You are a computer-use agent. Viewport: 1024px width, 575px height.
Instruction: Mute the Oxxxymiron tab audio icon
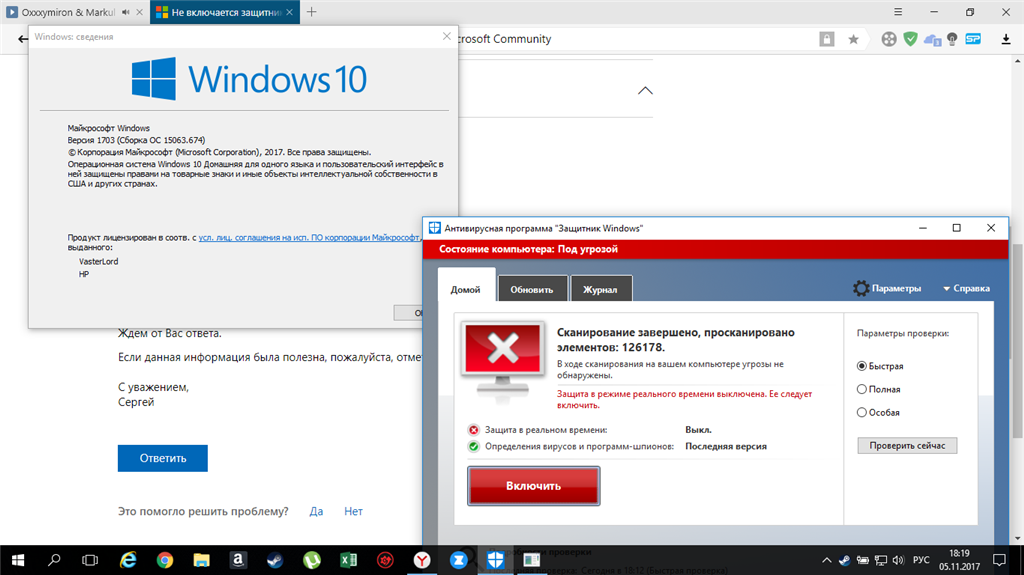(125, 12)
